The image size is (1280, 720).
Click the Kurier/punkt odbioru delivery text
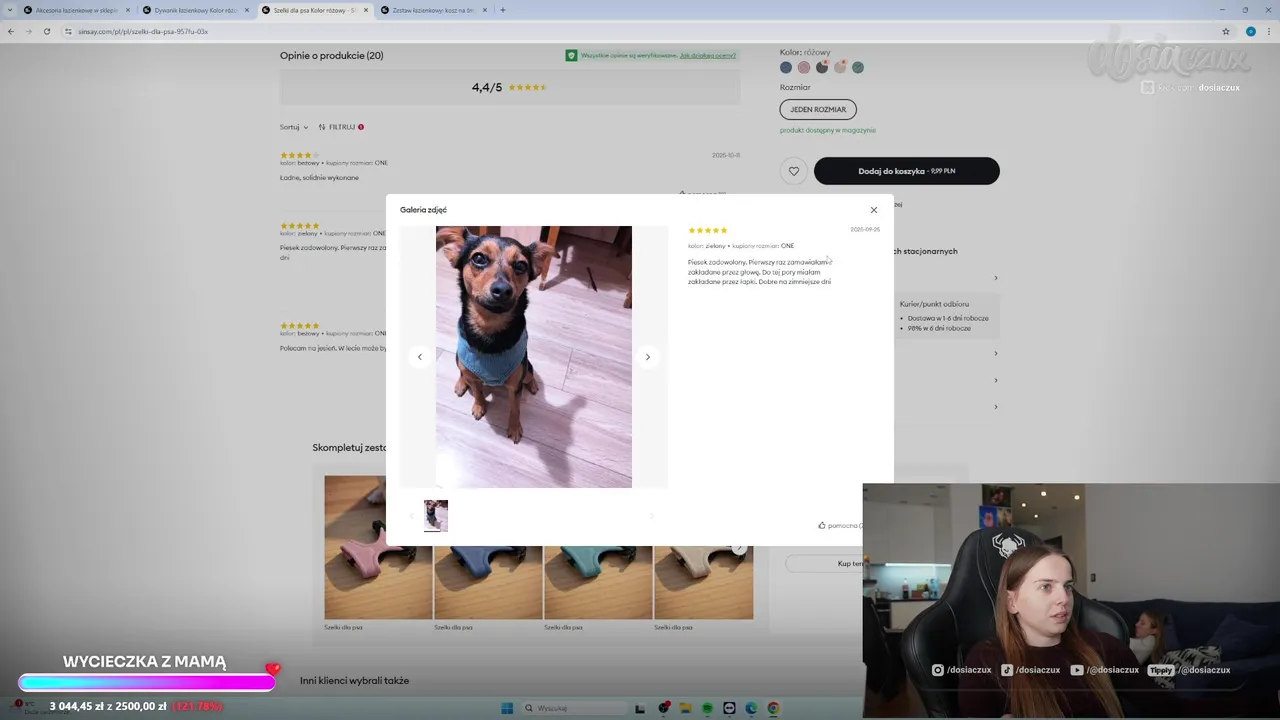click(x=934, y=304)
